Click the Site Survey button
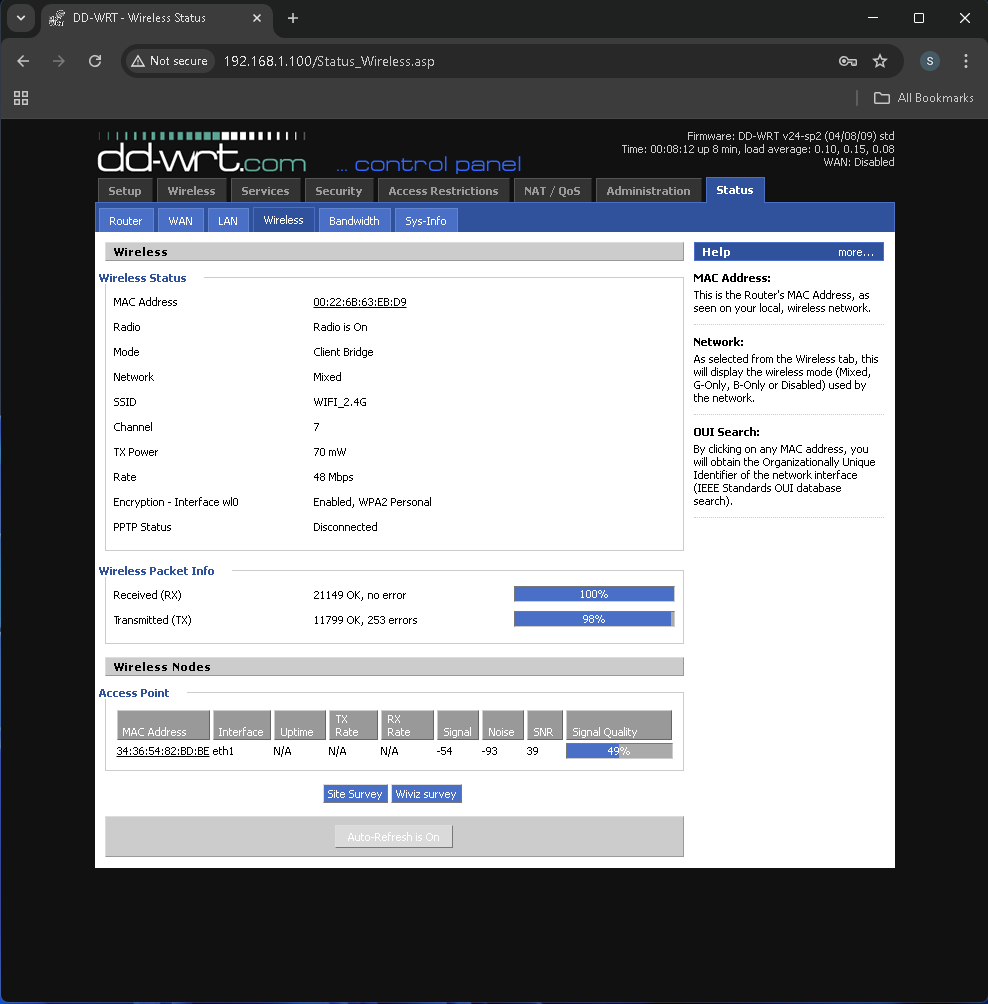Viewport: 988px width, 1004px height. [x=355, y=794]
